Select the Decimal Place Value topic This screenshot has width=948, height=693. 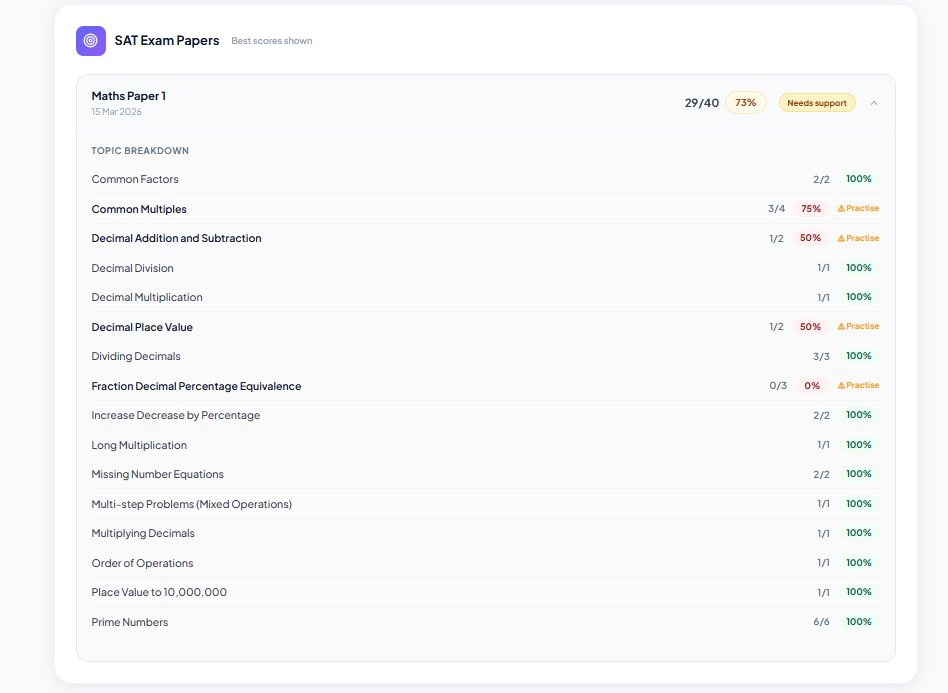[142, 327]
